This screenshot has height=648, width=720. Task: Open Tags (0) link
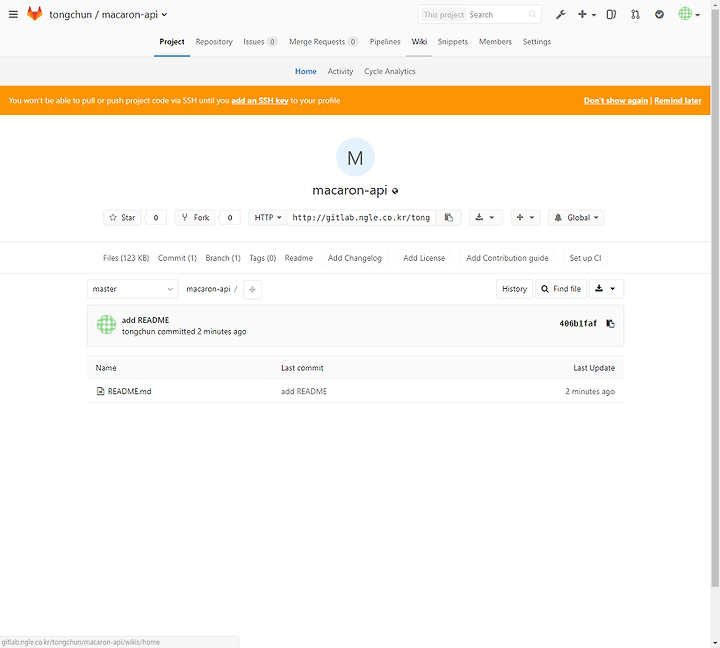click(x=262, y=258)
